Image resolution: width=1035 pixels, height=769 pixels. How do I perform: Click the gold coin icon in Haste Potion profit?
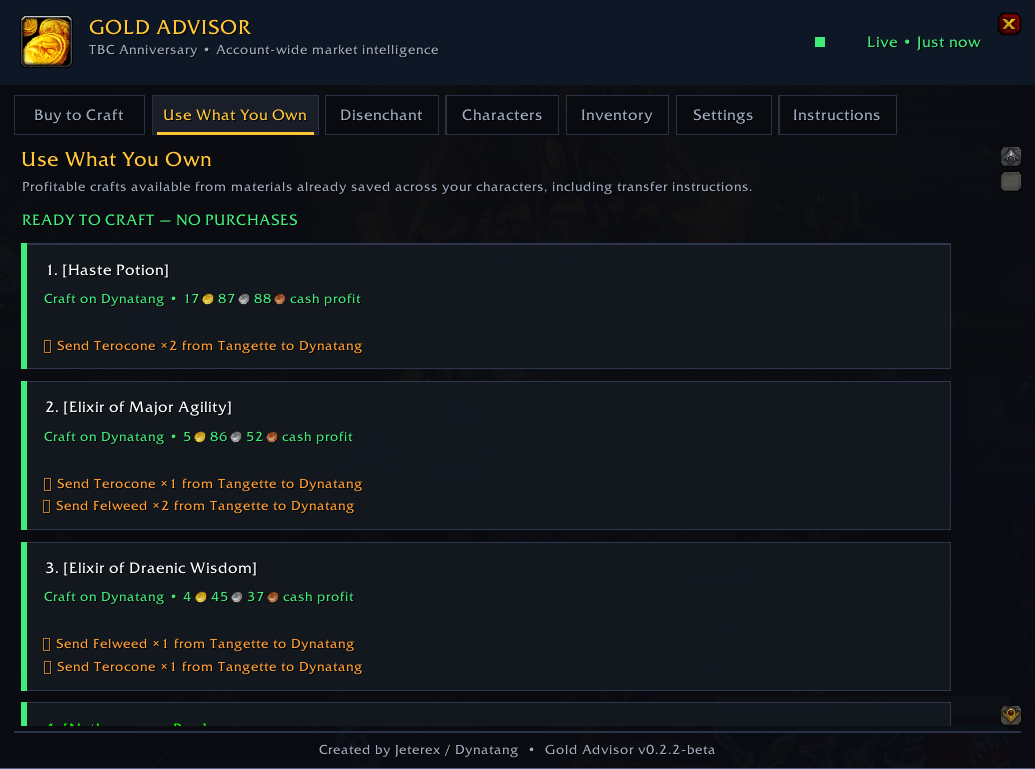208,299
